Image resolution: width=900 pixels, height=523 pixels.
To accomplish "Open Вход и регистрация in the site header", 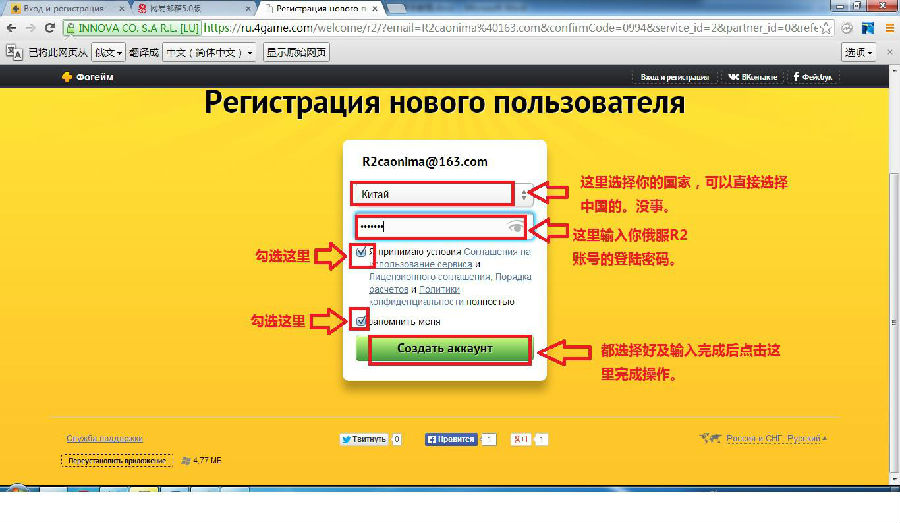I will [x=674, y=77].
